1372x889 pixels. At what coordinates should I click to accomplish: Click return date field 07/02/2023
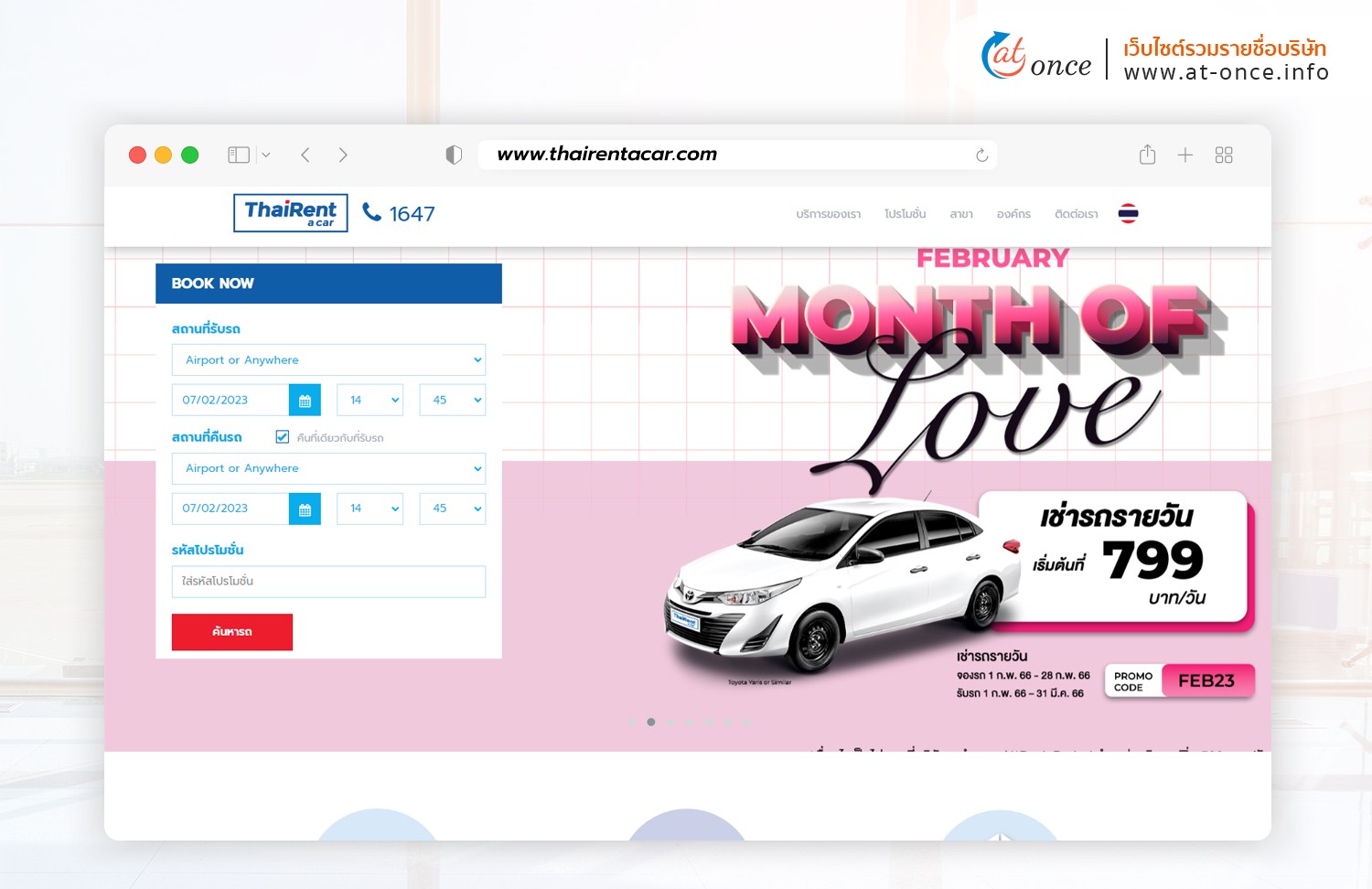(x=230, y=509)
